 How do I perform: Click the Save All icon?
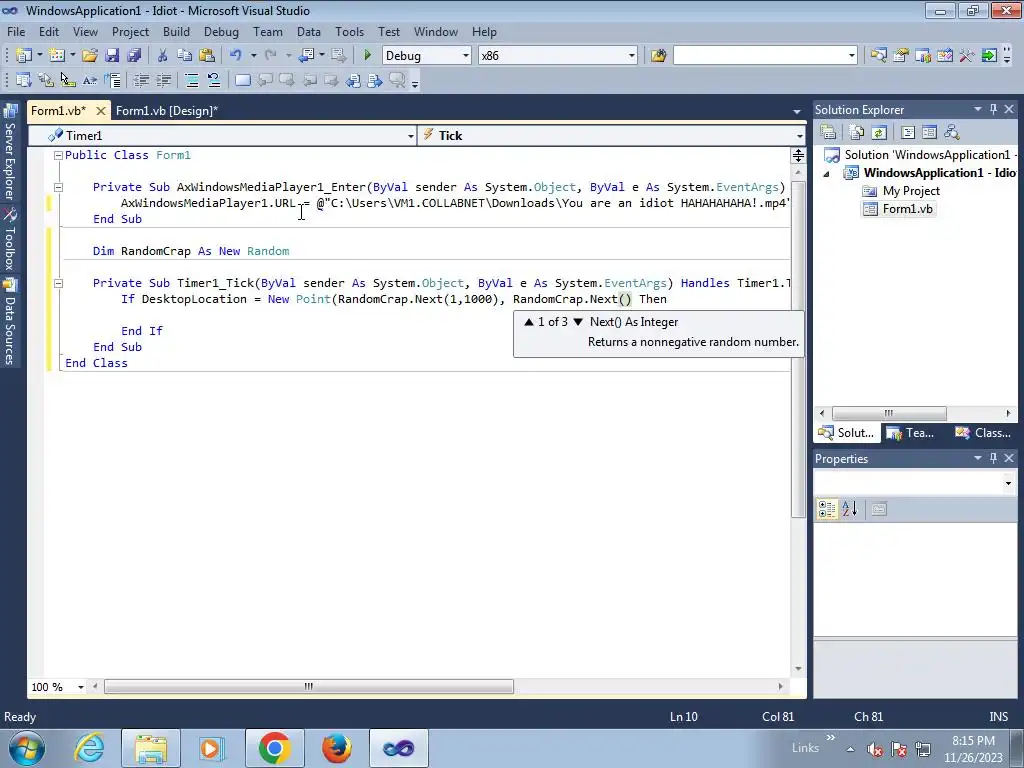point(134,56)
